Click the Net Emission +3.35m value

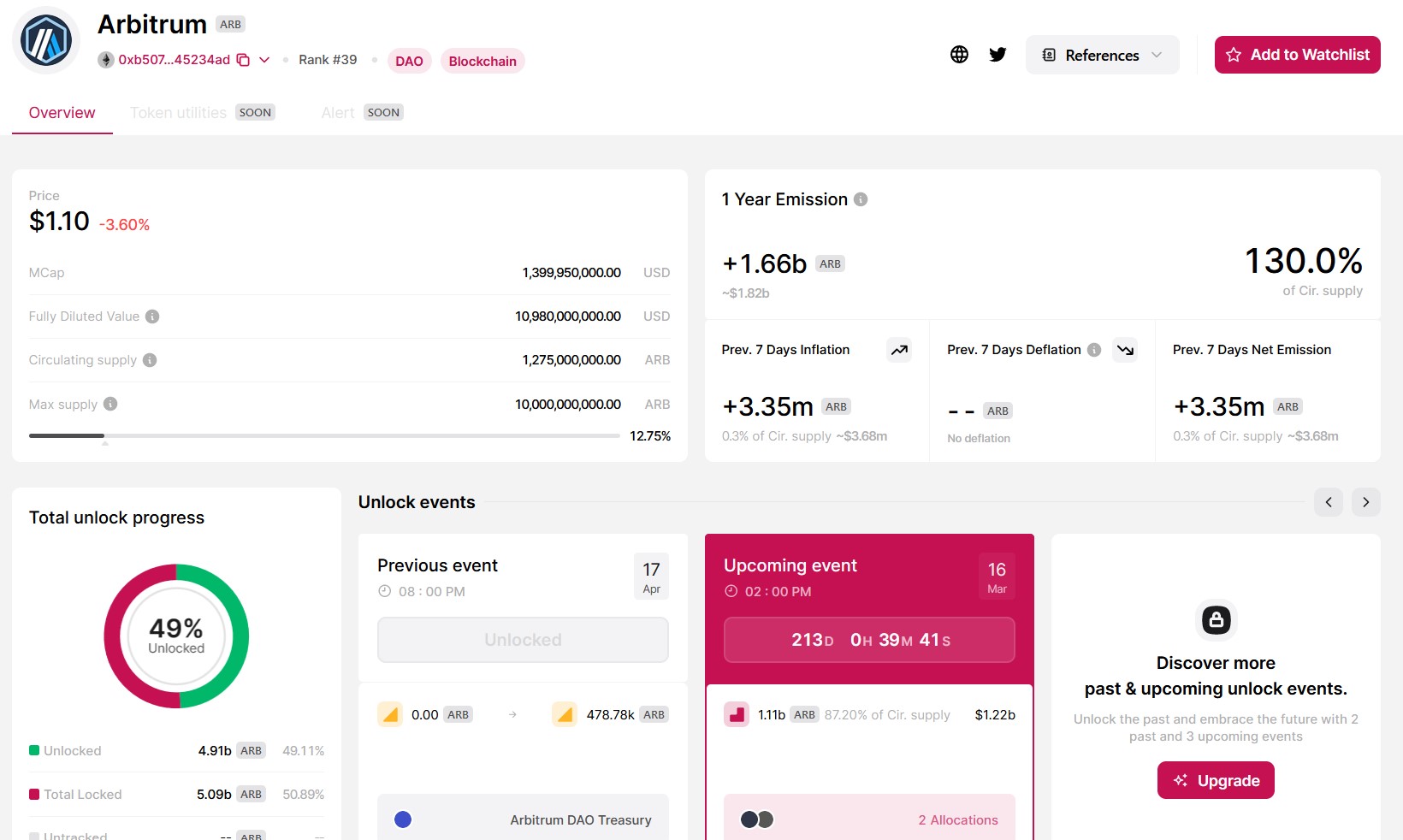[x=1219, y=406]
